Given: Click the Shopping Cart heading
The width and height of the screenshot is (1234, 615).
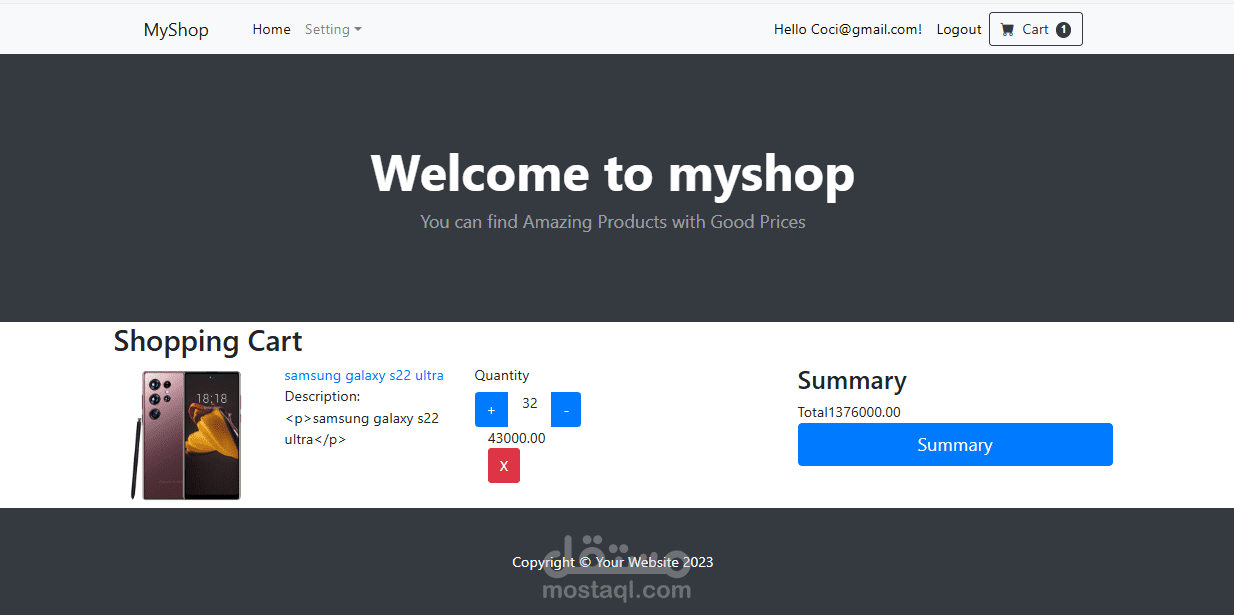Looking at the screenshot, I should pos(207,341).
